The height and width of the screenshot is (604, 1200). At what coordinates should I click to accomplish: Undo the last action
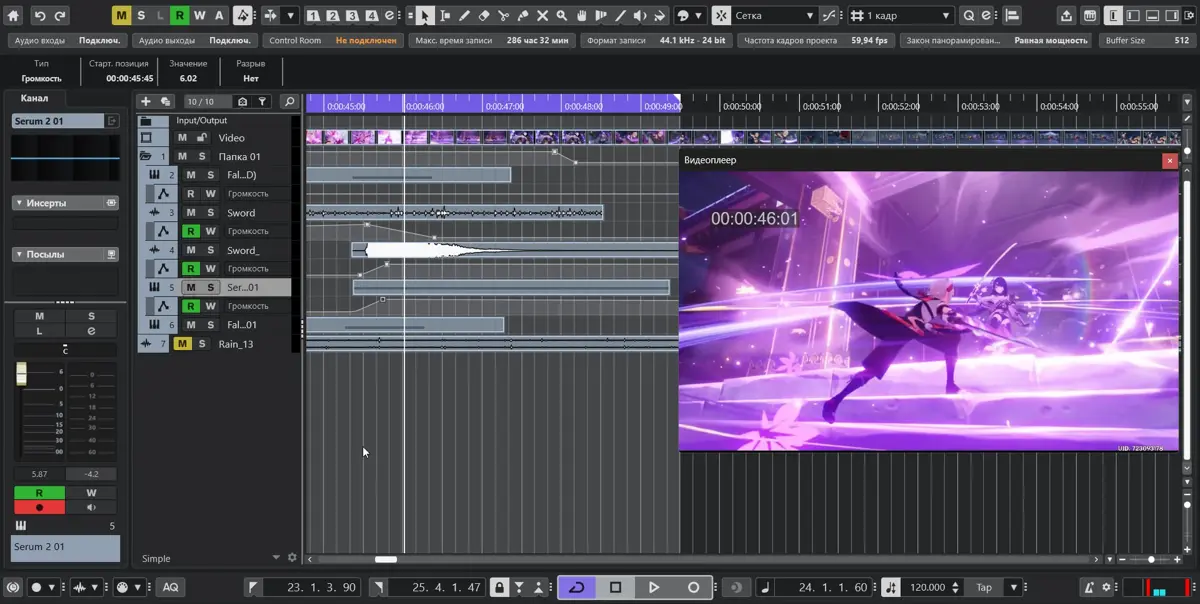coord(40,16)
